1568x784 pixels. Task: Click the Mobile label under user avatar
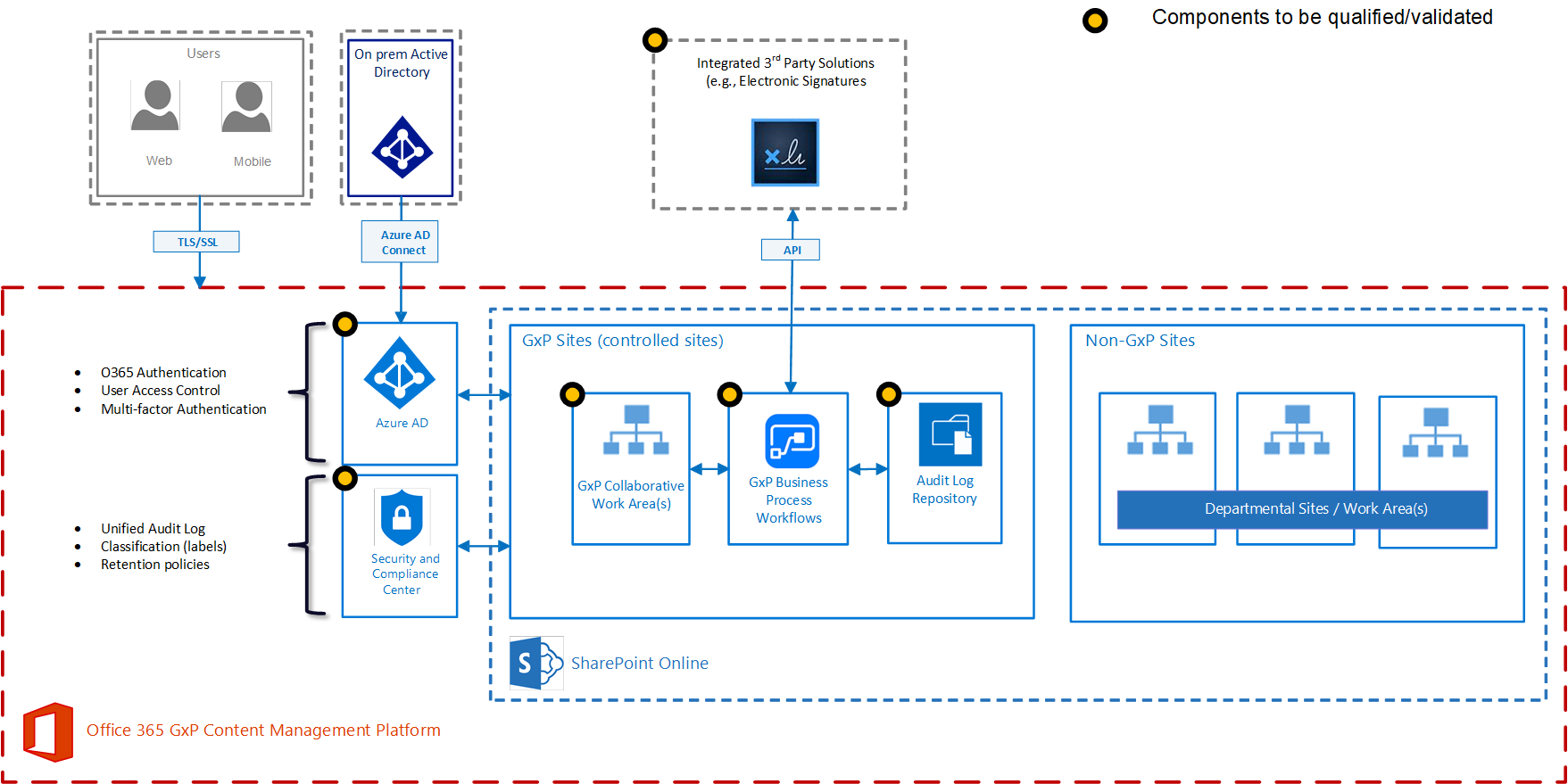pos(253,161)
